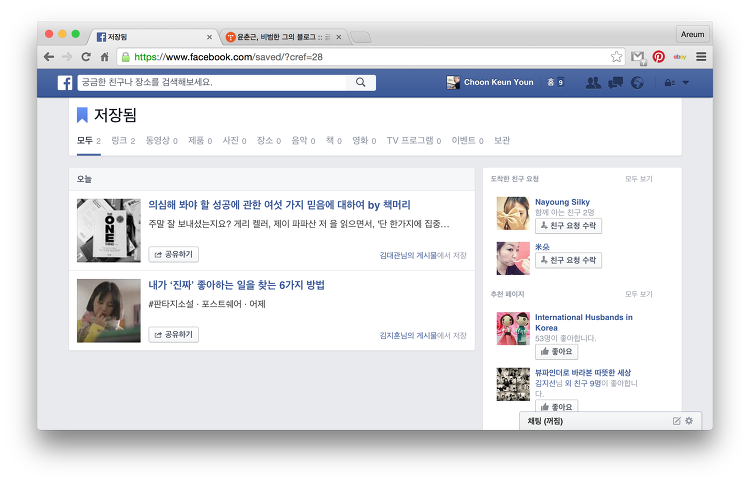The height and width of the screenshot is (483, 750).
Task: Open the Gmail extension icon
Action: pyautogui.click(x=638, y=57)
